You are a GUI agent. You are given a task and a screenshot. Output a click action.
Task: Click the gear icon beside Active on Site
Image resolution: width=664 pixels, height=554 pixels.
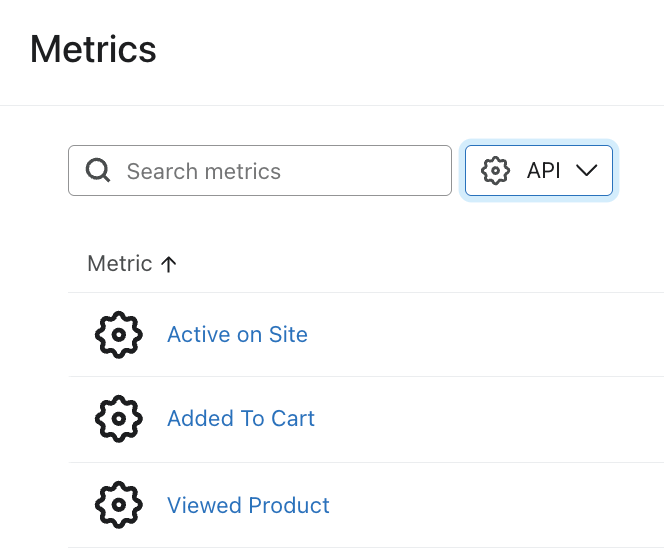pyautogui.click(x=119, y=335)
